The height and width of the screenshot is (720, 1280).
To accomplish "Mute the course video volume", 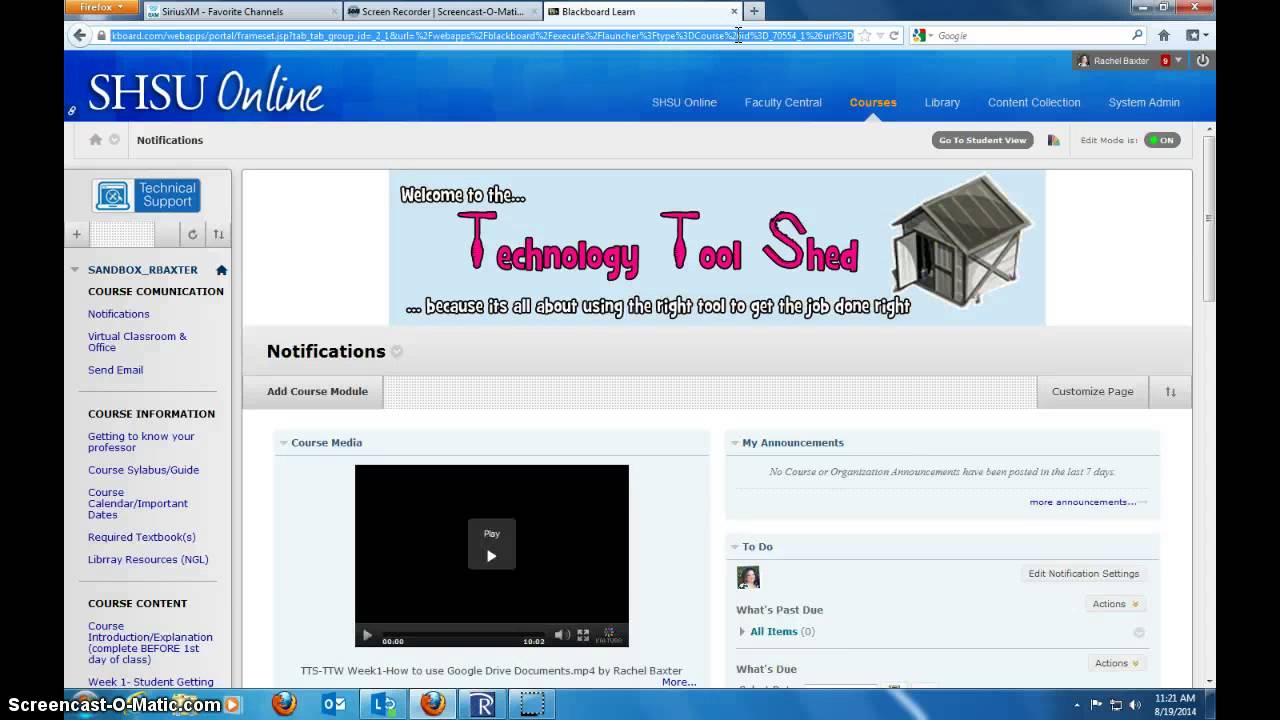I will click(x=562, y=635).
